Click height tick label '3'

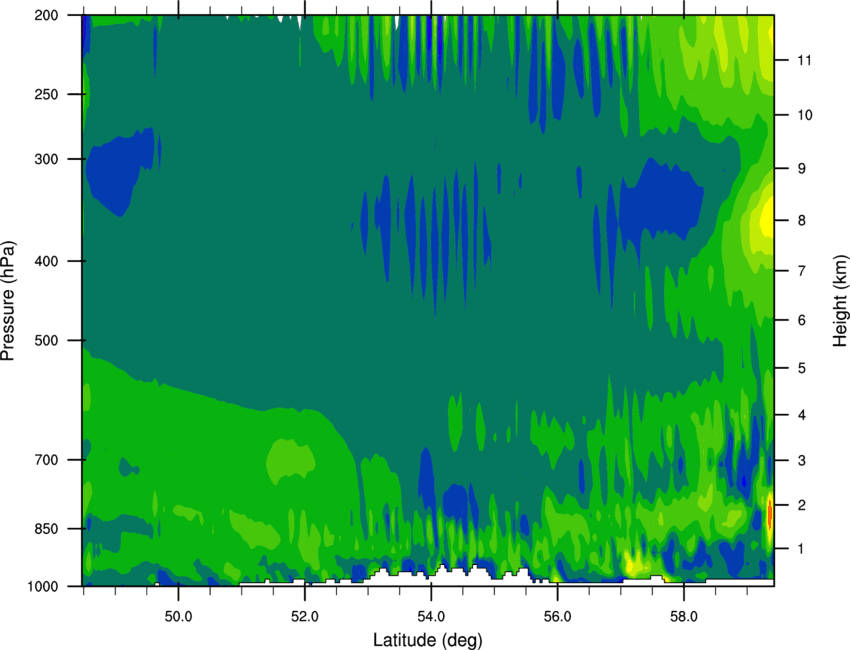[x=802, y=461]
